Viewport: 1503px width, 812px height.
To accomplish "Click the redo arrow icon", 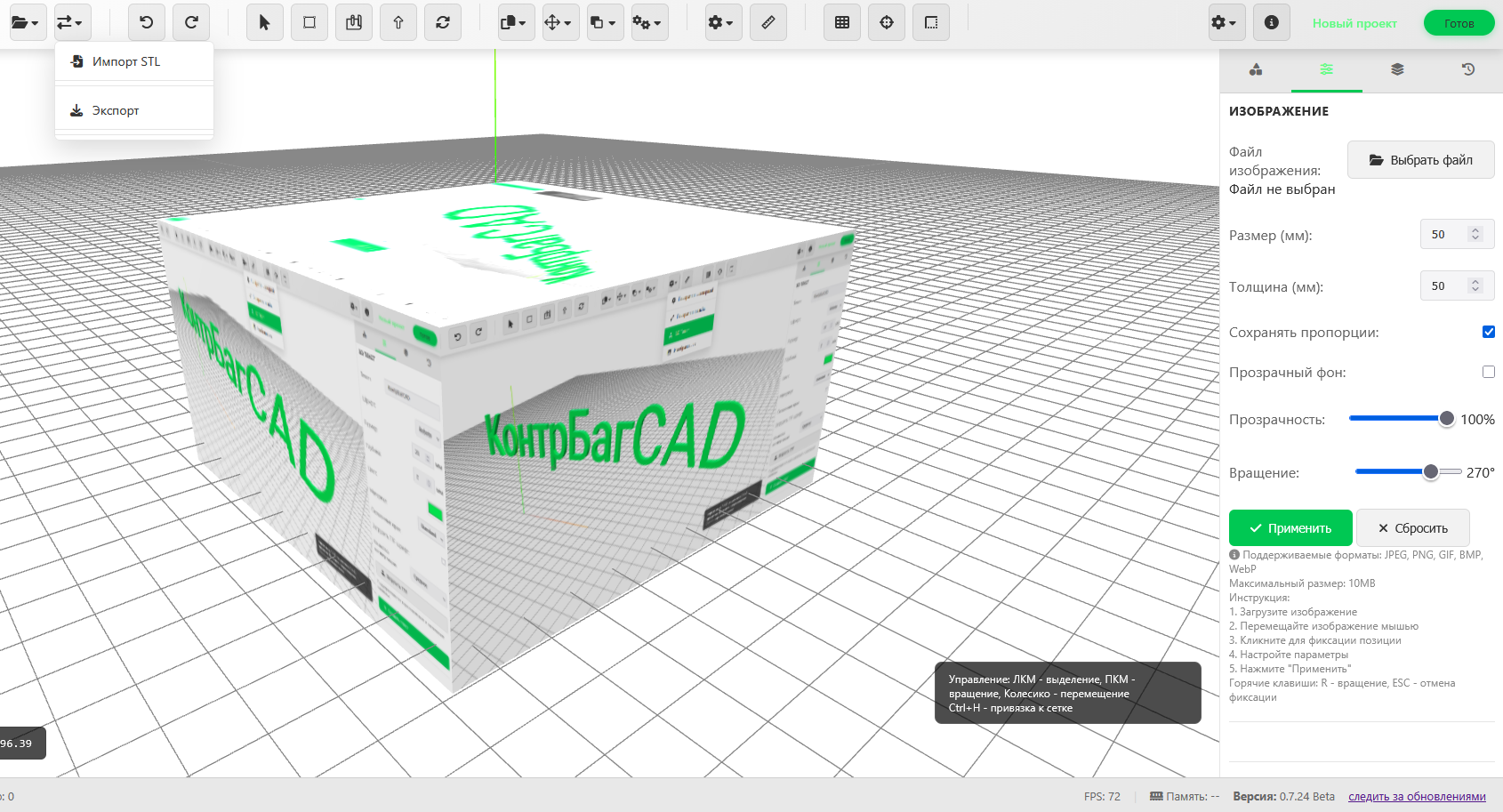I will coord(191,23).
